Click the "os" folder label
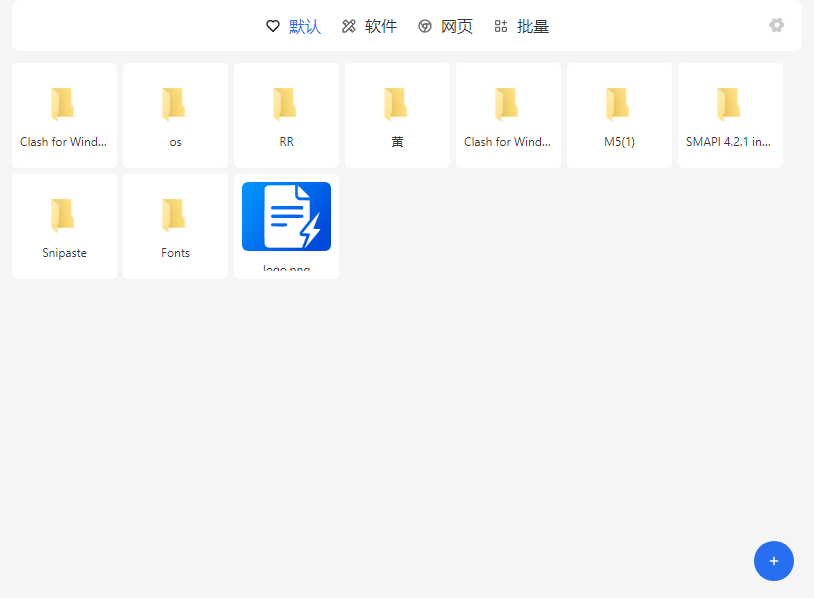814x598 pixels. pyautogui.click(x=175, y=142)
